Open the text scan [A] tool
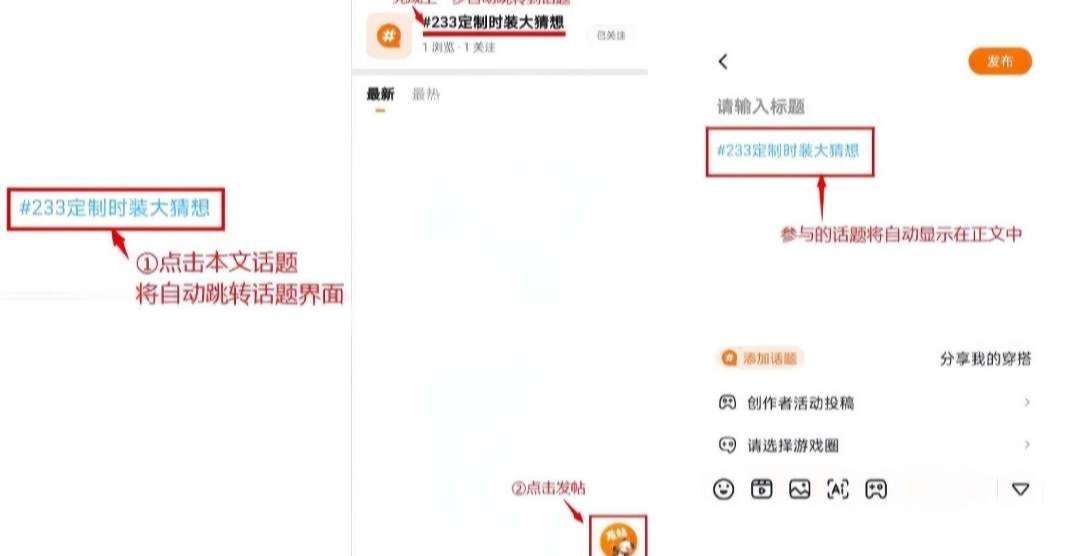Screen dimensions: 1080x556 coord(838,489)
